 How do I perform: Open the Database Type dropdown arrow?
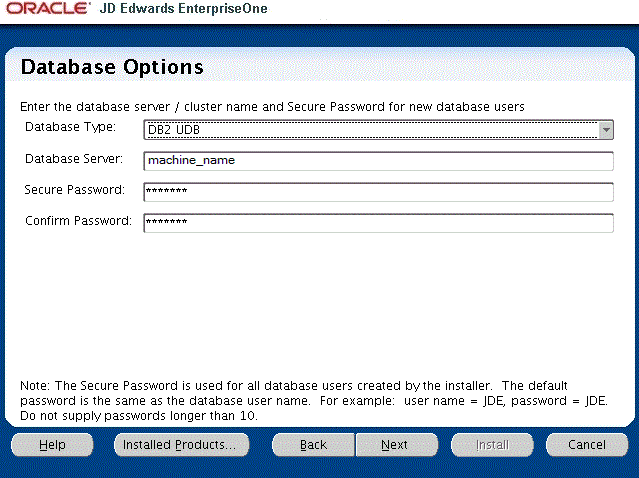606,130
